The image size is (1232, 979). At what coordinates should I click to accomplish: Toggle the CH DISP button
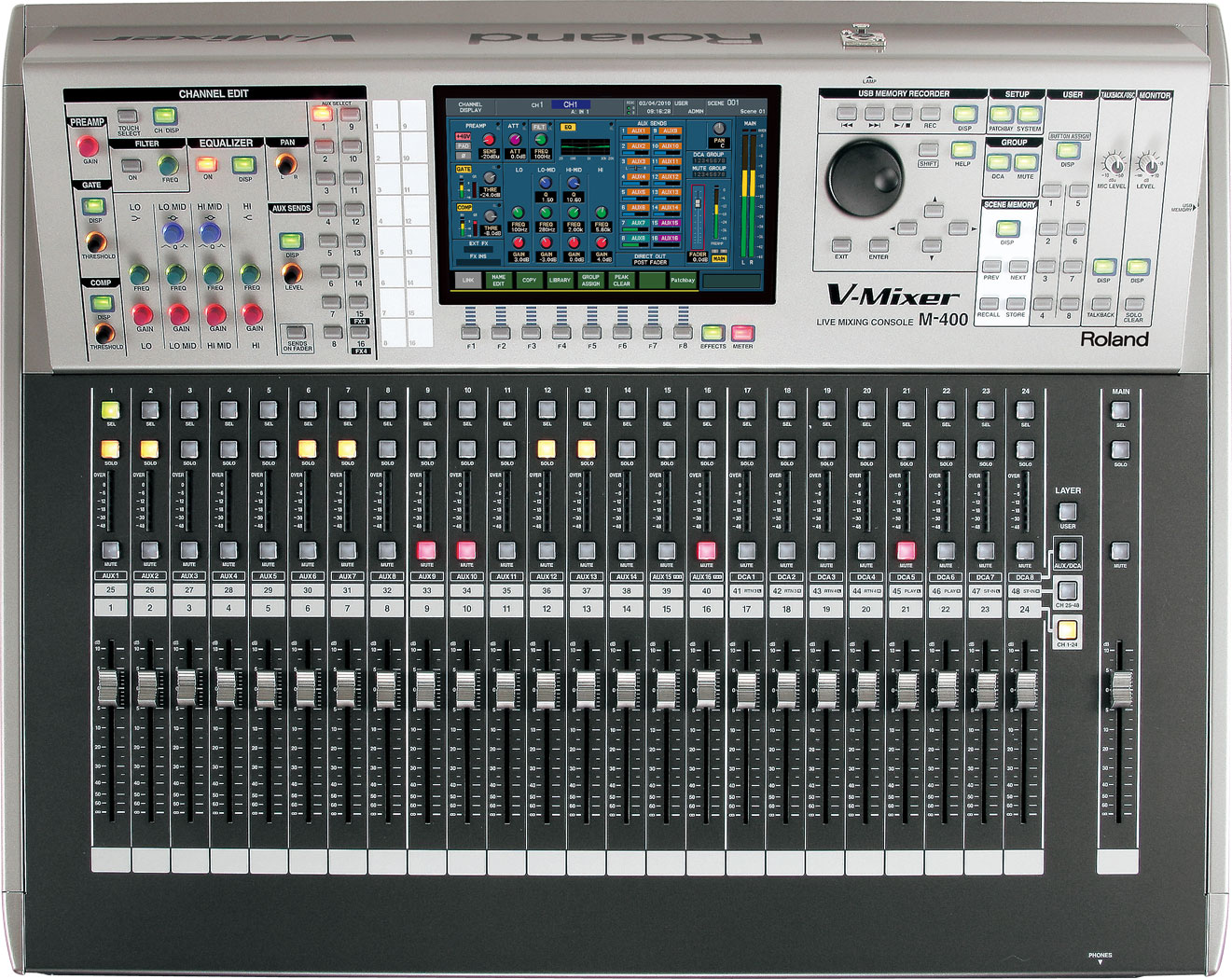[164, 117]
